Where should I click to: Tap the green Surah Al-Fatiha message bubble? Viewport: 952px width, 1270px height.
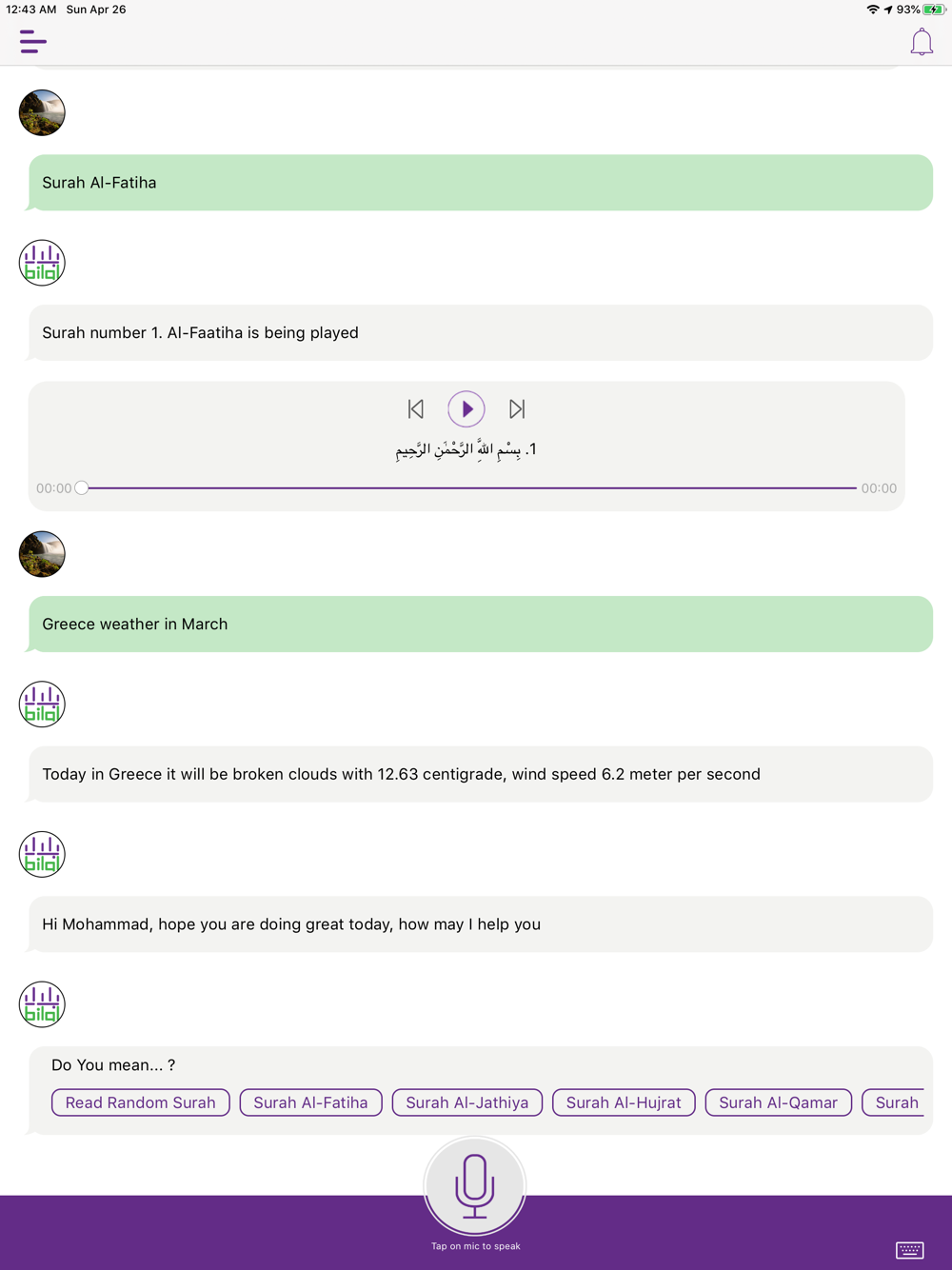coord(481,183)
